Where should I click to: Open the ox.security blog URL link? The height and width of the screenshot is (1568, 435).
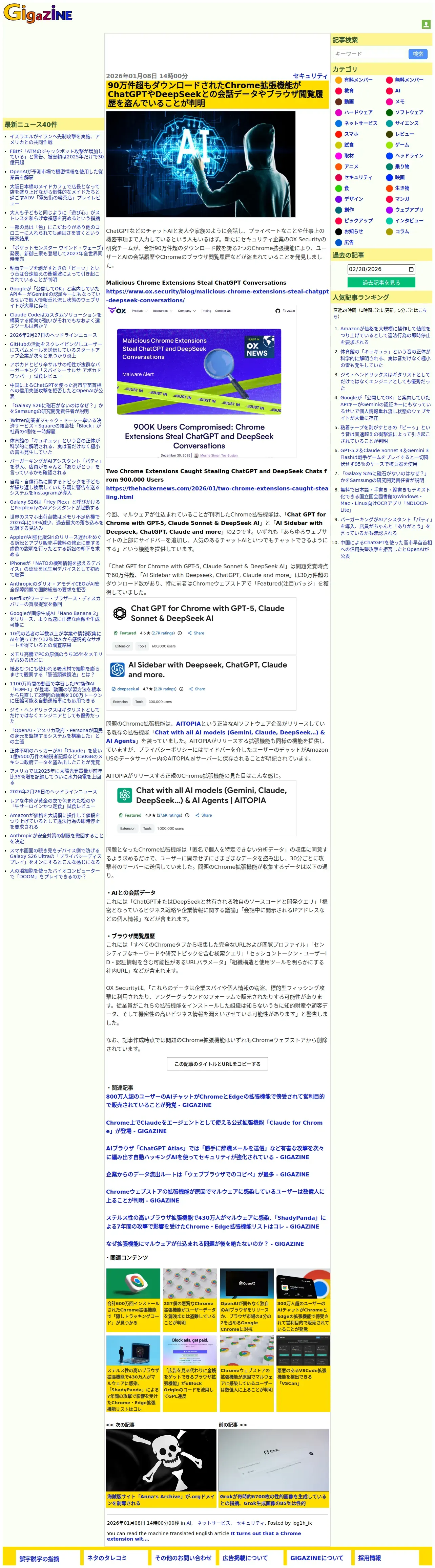217,296
